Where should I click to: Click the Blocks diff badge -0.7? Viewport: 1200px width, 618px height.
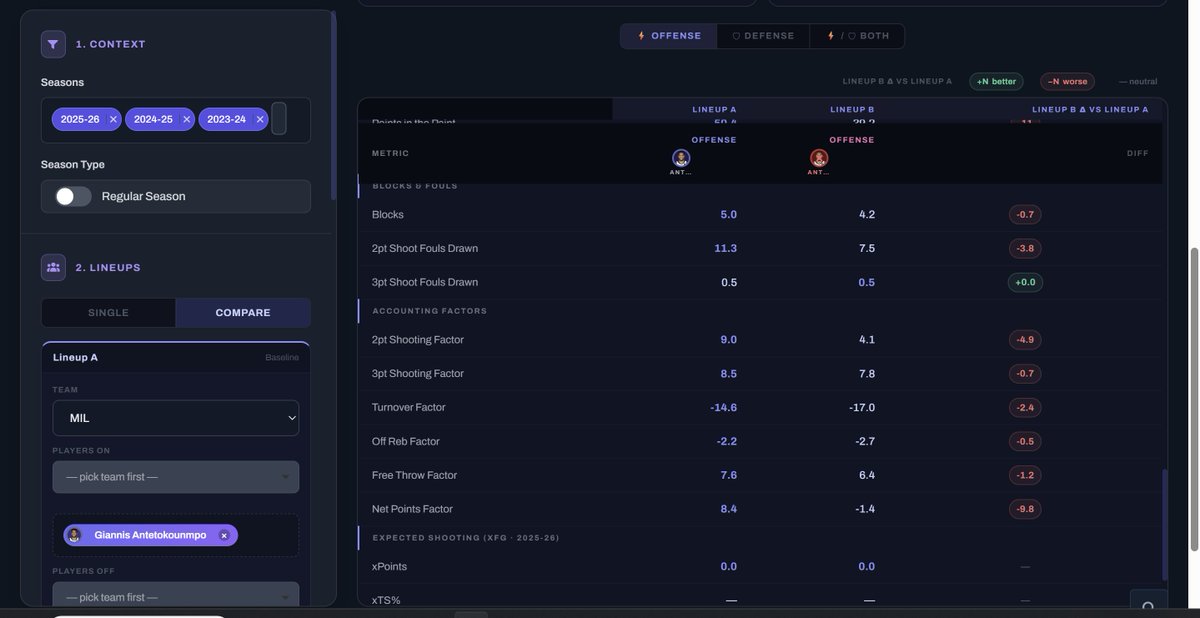tap(1025, 214)
